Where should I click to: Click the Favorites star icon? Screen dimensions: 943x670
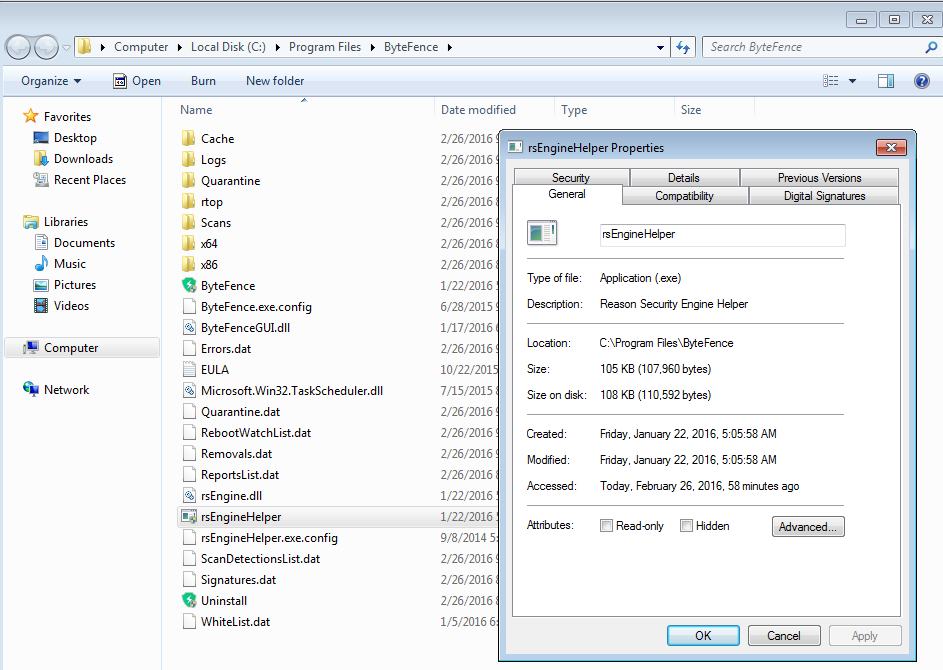30,116
